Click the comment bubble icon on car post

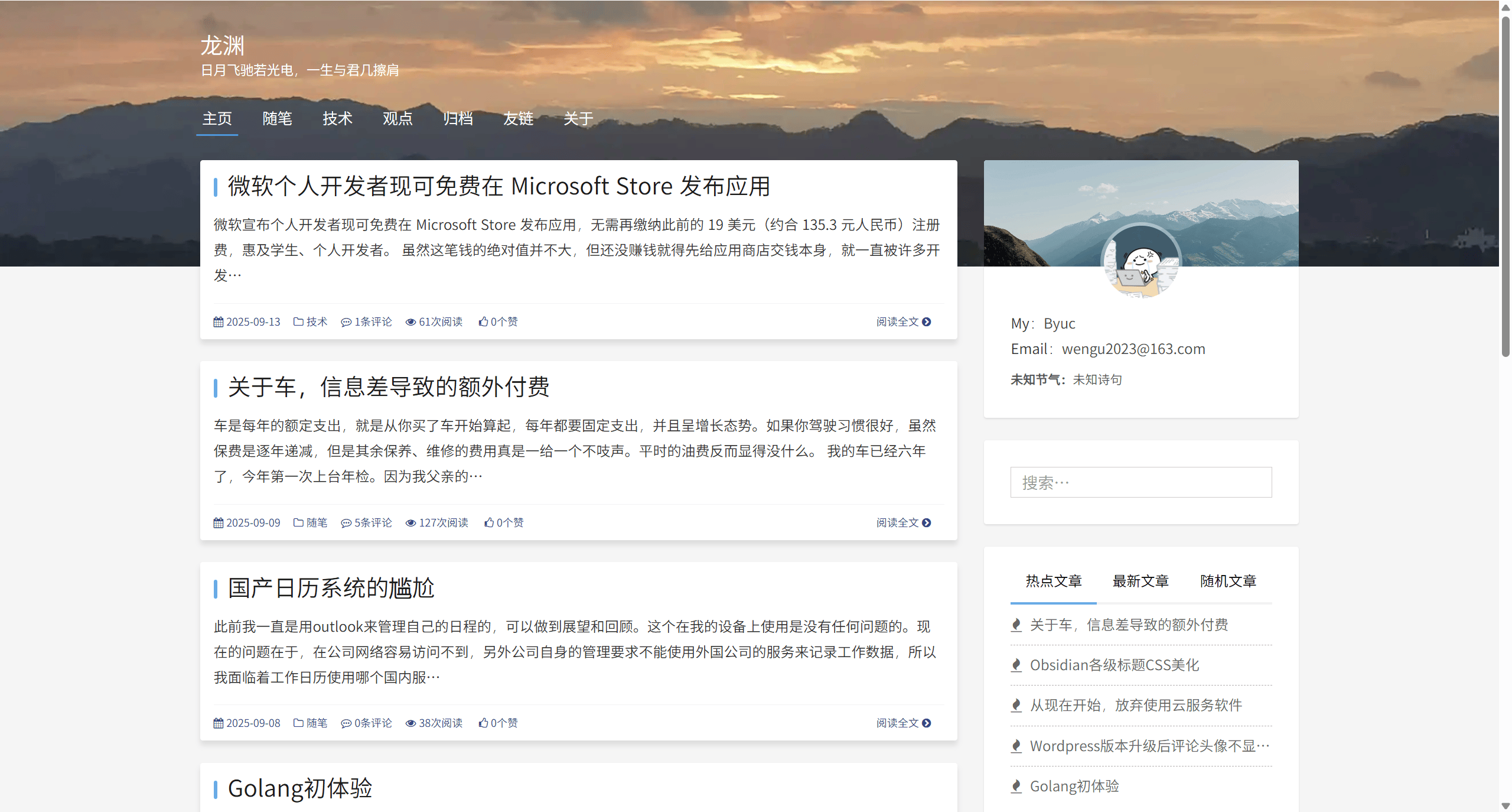point(346,523)
